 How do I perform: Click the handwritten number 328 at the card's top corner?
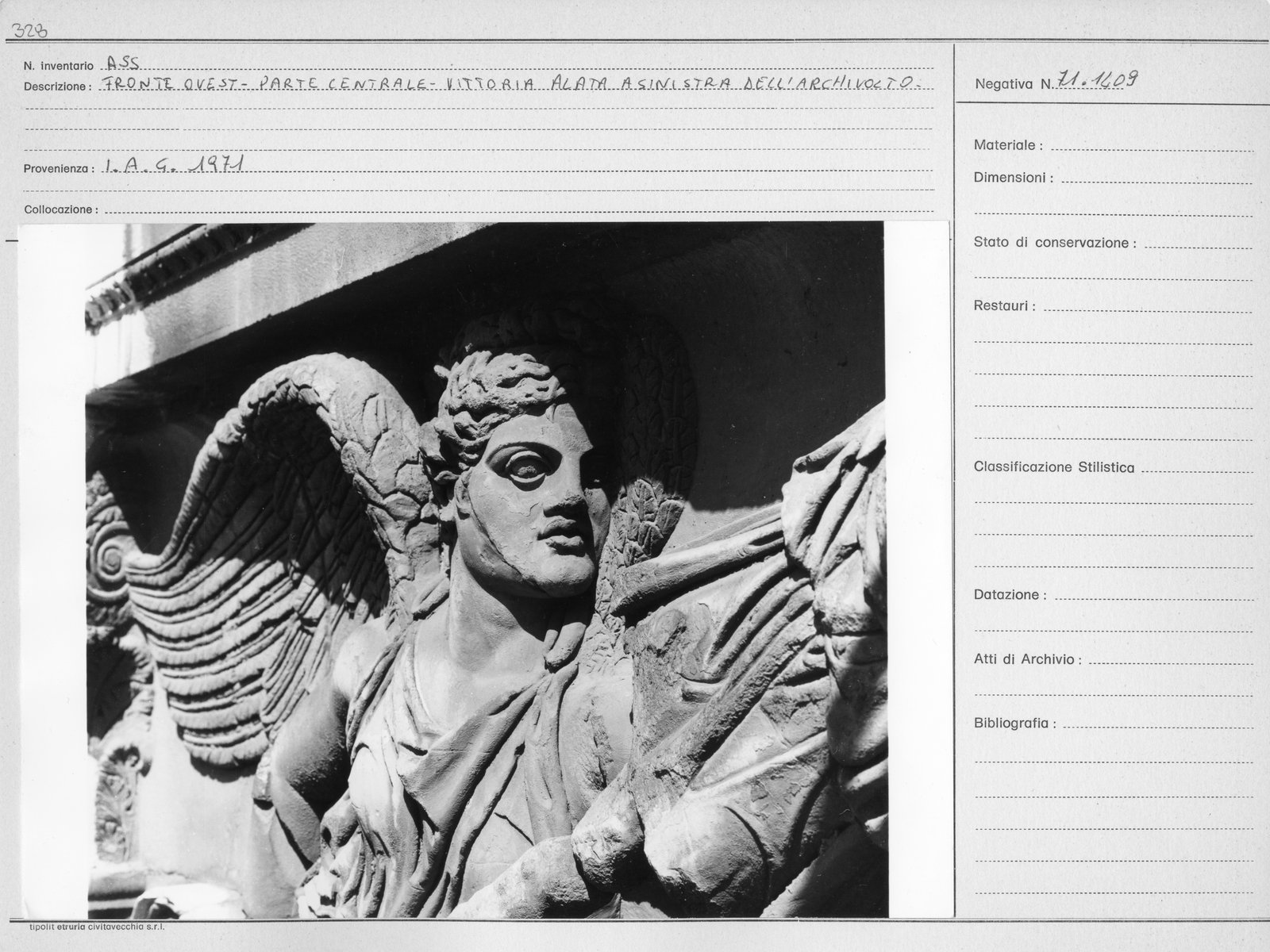pyautogui.click(x=29, y=31)
